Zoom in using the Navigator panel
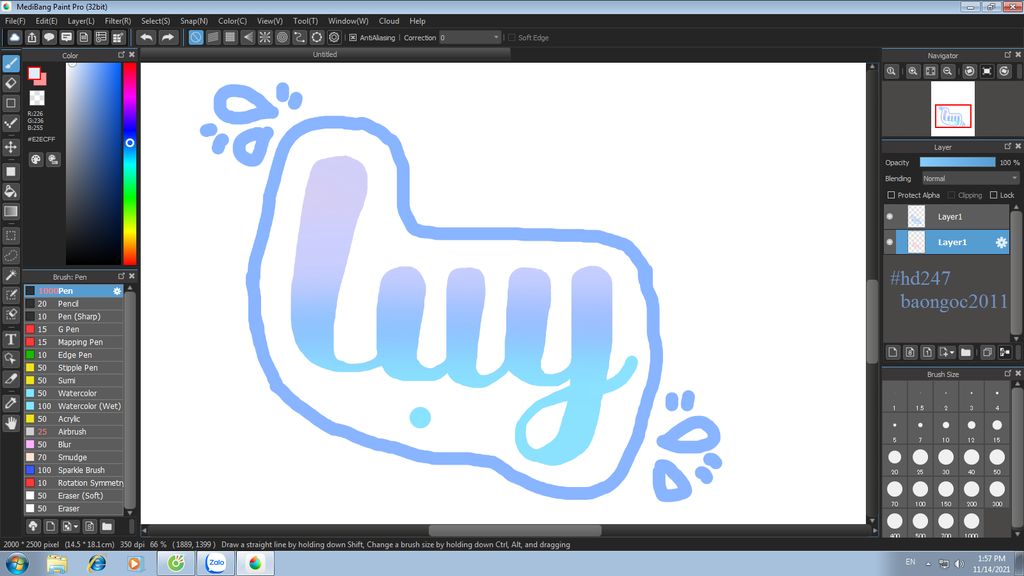This screenshot has width=1024, height=576. point(913,71)
